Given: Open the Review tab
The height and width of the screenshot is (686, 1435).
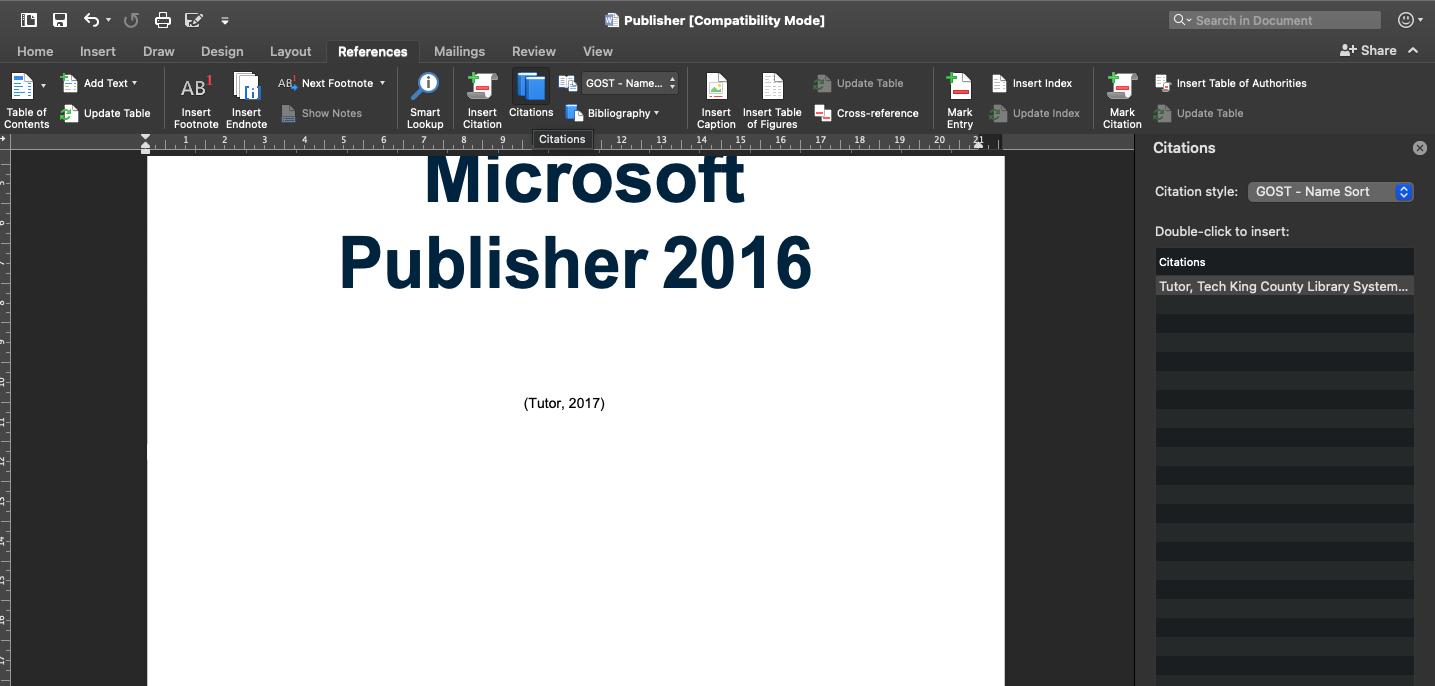Looking at the screenshot, I should (534, 51).
